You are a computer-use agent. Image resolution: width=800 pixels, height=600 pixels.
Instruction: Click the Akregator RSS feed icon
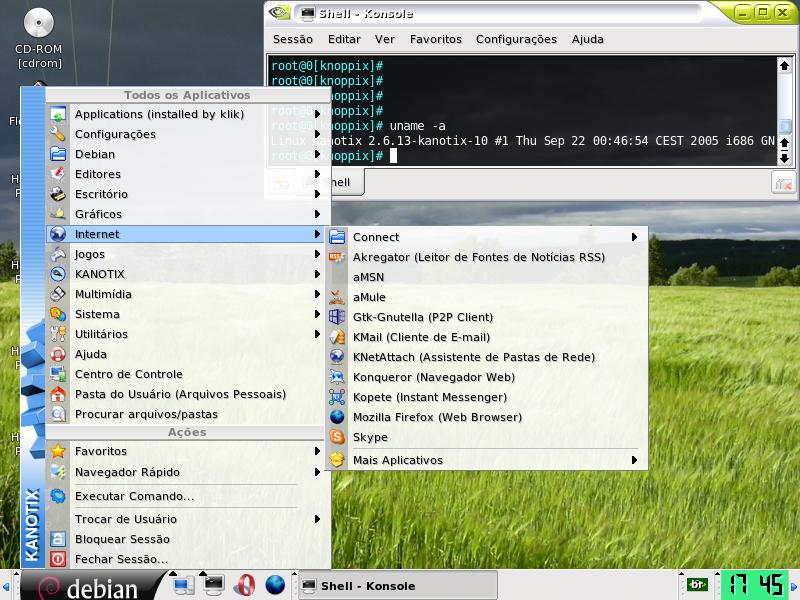[337, 257]
